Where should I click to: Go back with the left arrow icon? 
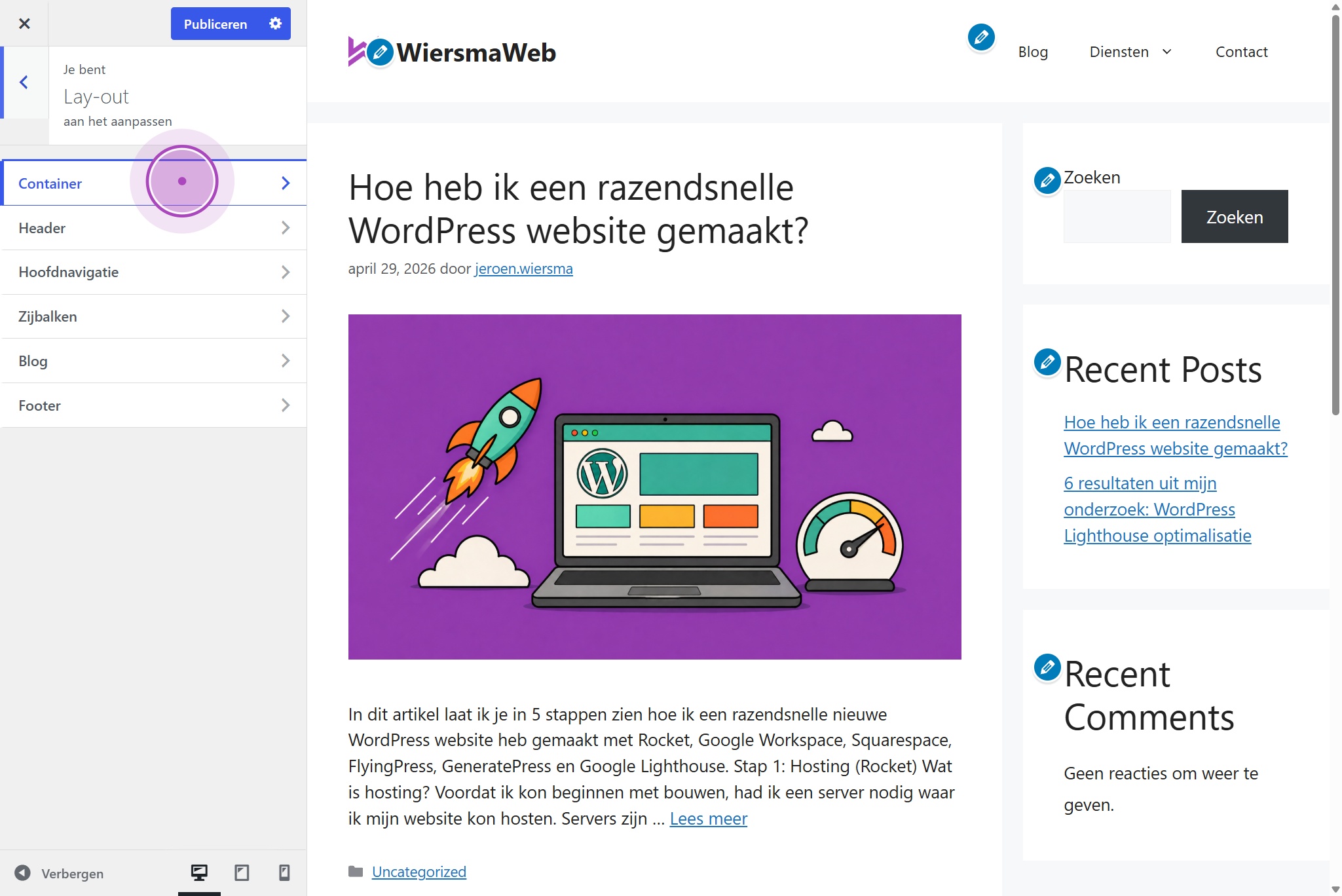tap(24, 83)
